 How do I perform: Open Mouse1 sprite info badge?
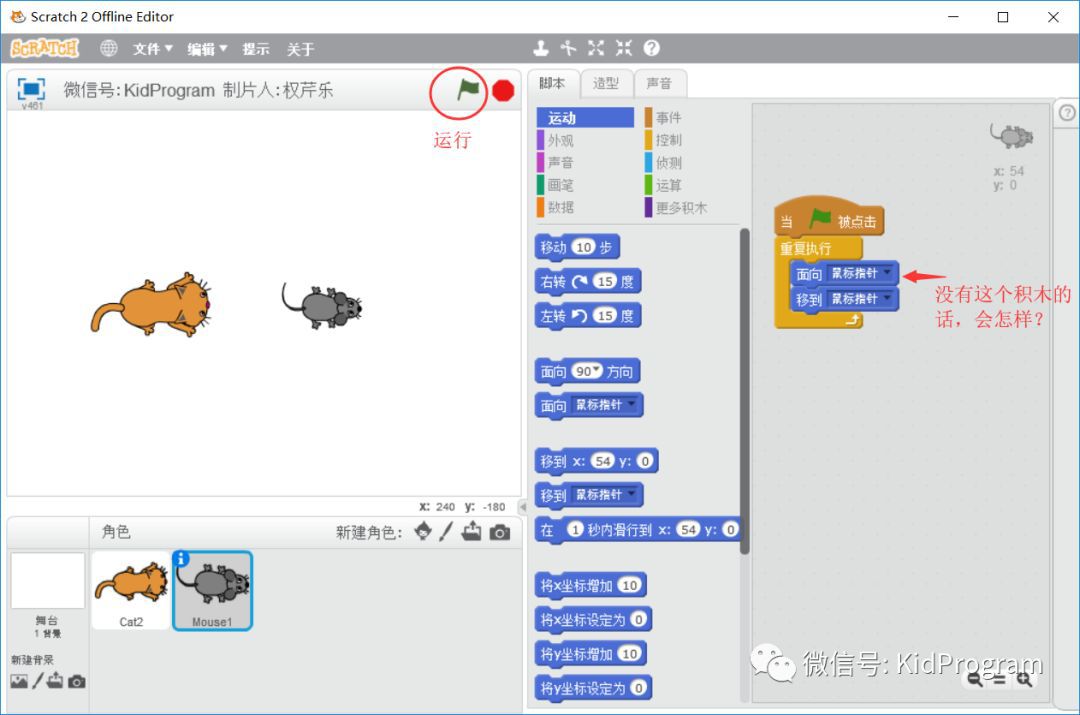tap(180, 559)
